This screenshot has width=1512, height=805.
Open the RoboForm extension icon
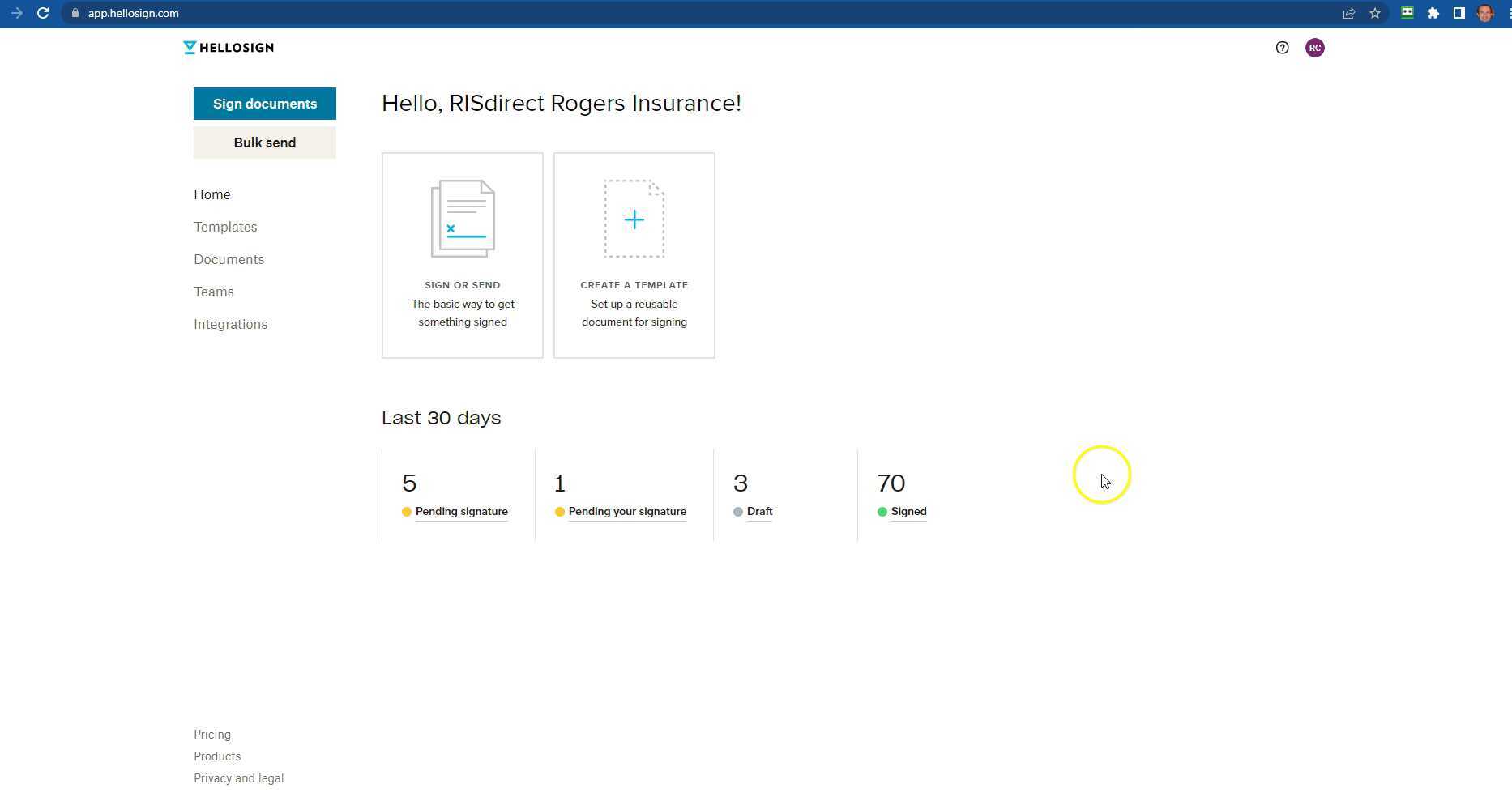coord(1407,13)
